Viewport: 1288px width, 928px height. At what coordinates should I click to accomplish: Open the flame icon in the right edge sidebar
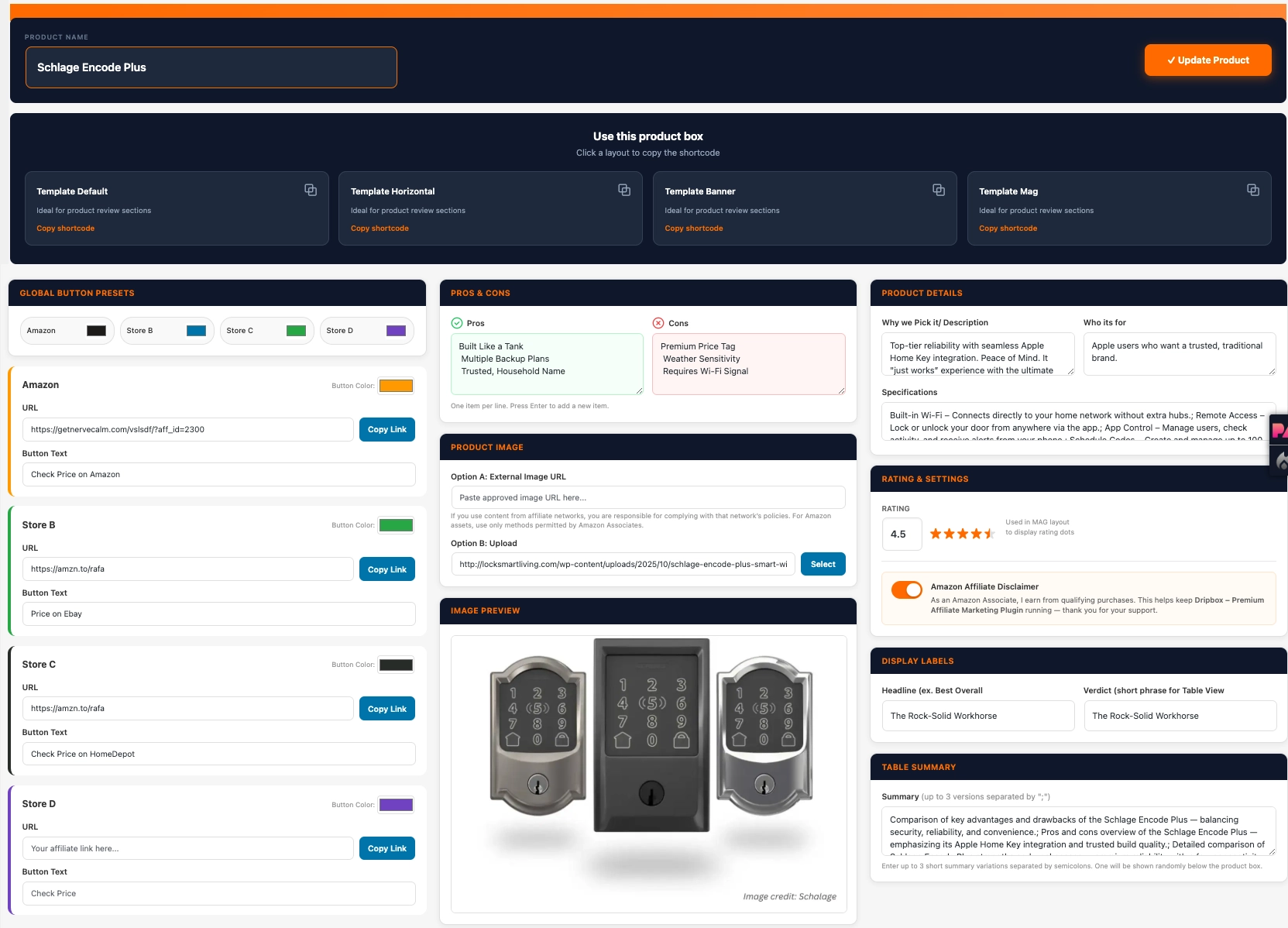[x=1282, y=461]
